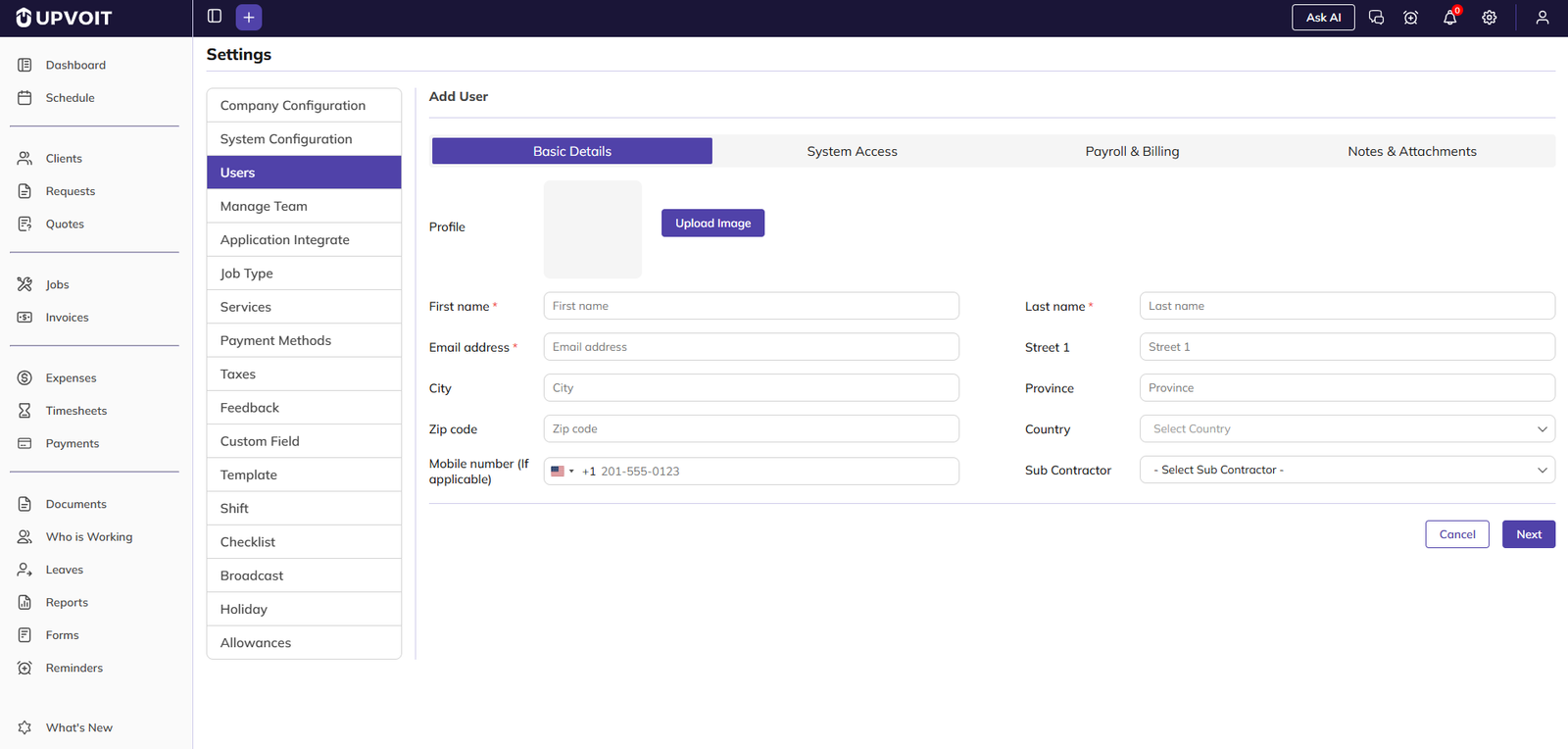Open the chat messages icon
The image size is (1568, 749).
tap(1376, 18)
